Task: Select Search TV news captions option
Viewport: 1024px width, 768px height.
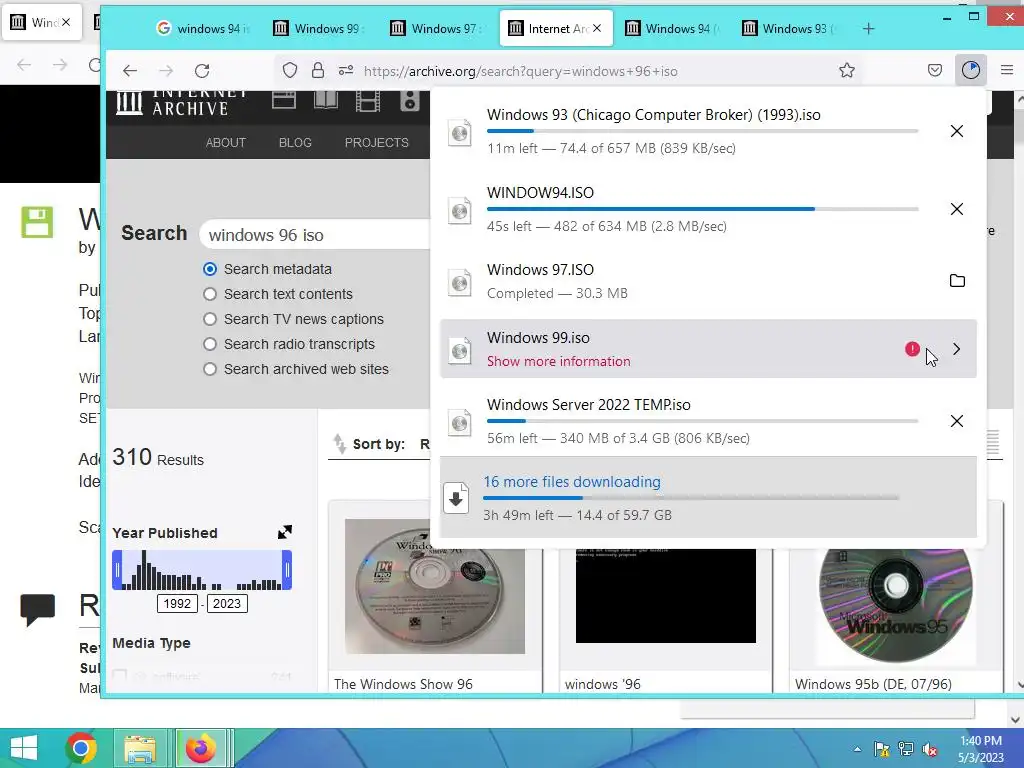Action: (x=210, y=319)
